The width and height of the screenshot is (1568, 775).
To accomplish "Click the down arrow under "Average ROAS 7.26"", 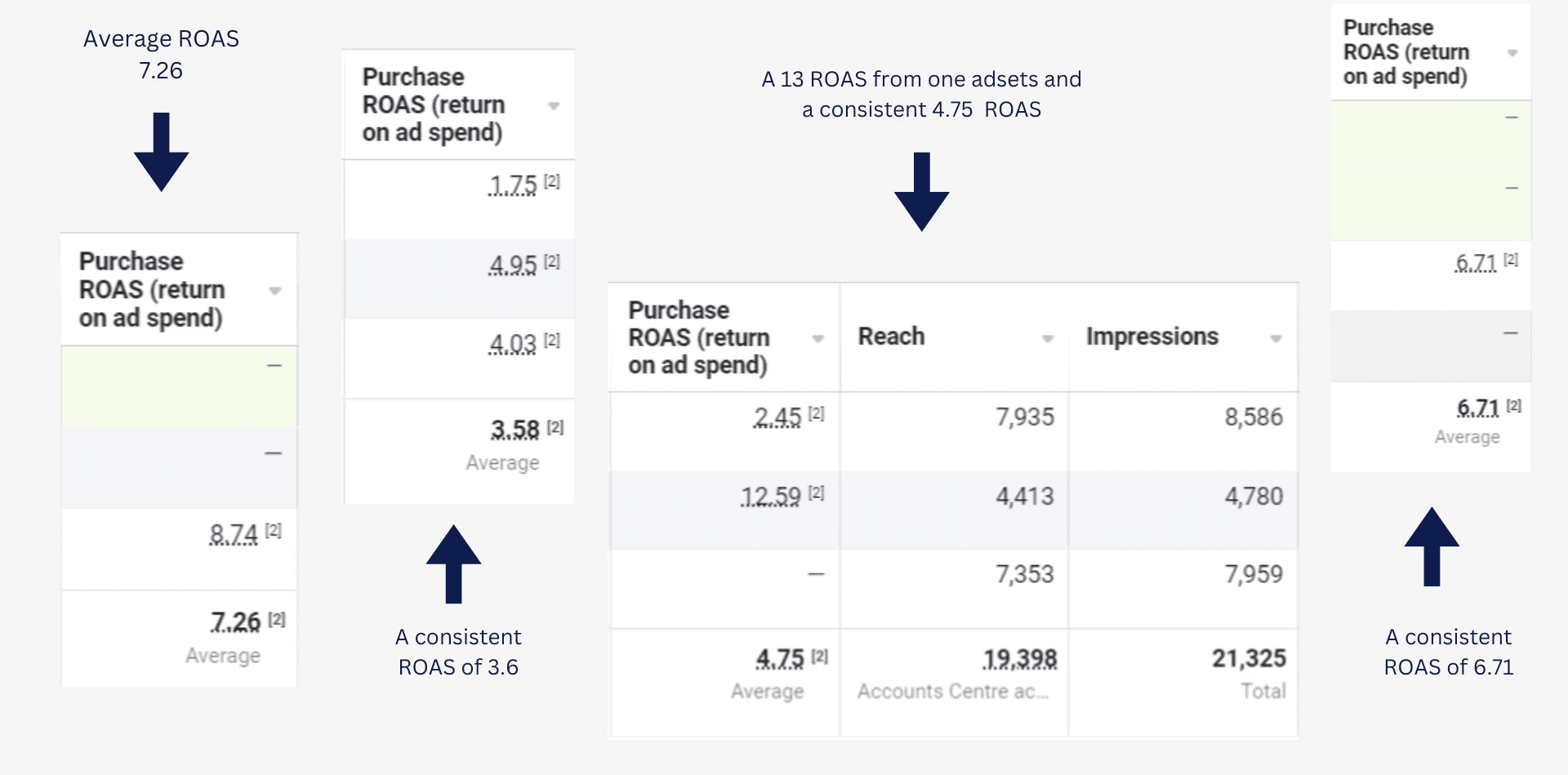I will (x=161, y=152).
